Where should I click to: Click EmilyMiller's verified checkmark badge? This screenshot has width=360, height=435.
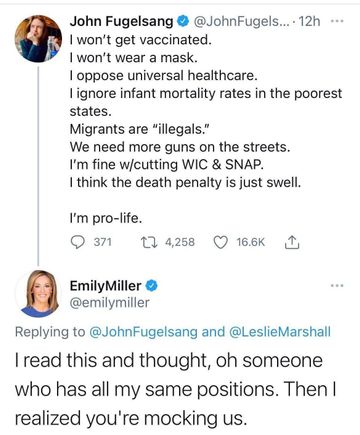(x=151, y=286)
